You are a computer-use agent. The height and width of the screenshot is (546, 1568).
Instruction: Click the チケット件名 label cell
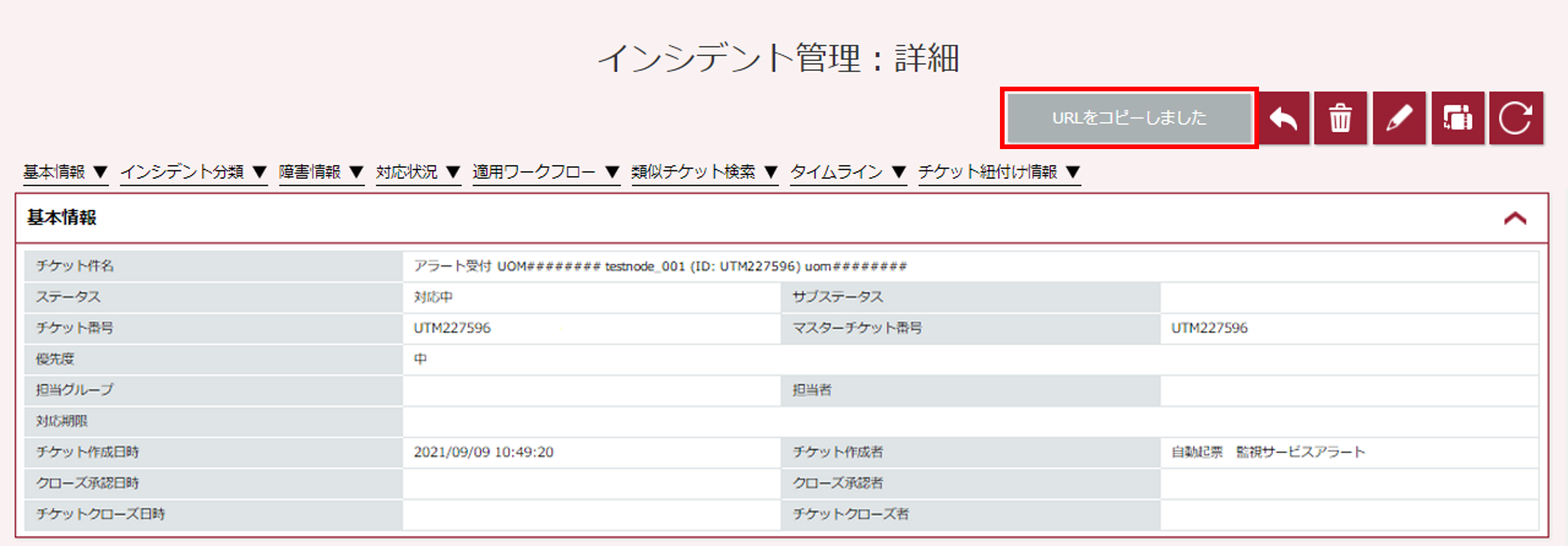[x=213, y=266]
